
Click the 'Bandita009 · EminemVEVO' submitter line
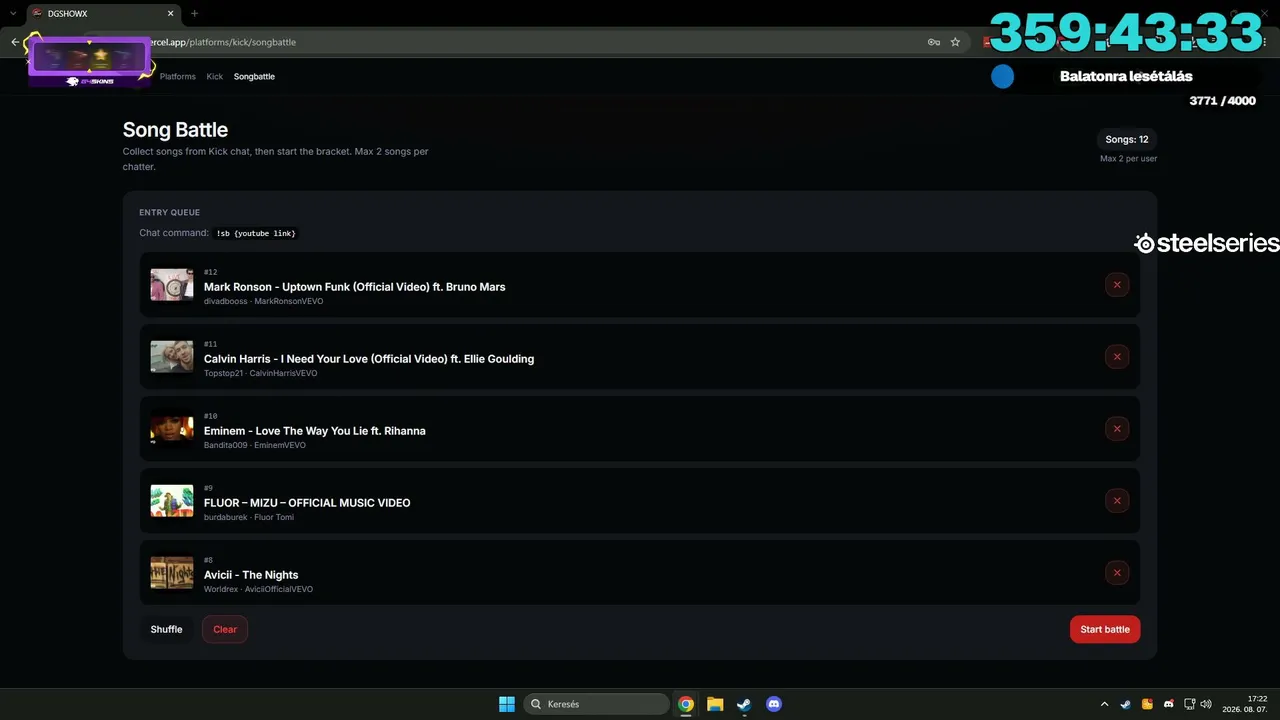point(255,445)
